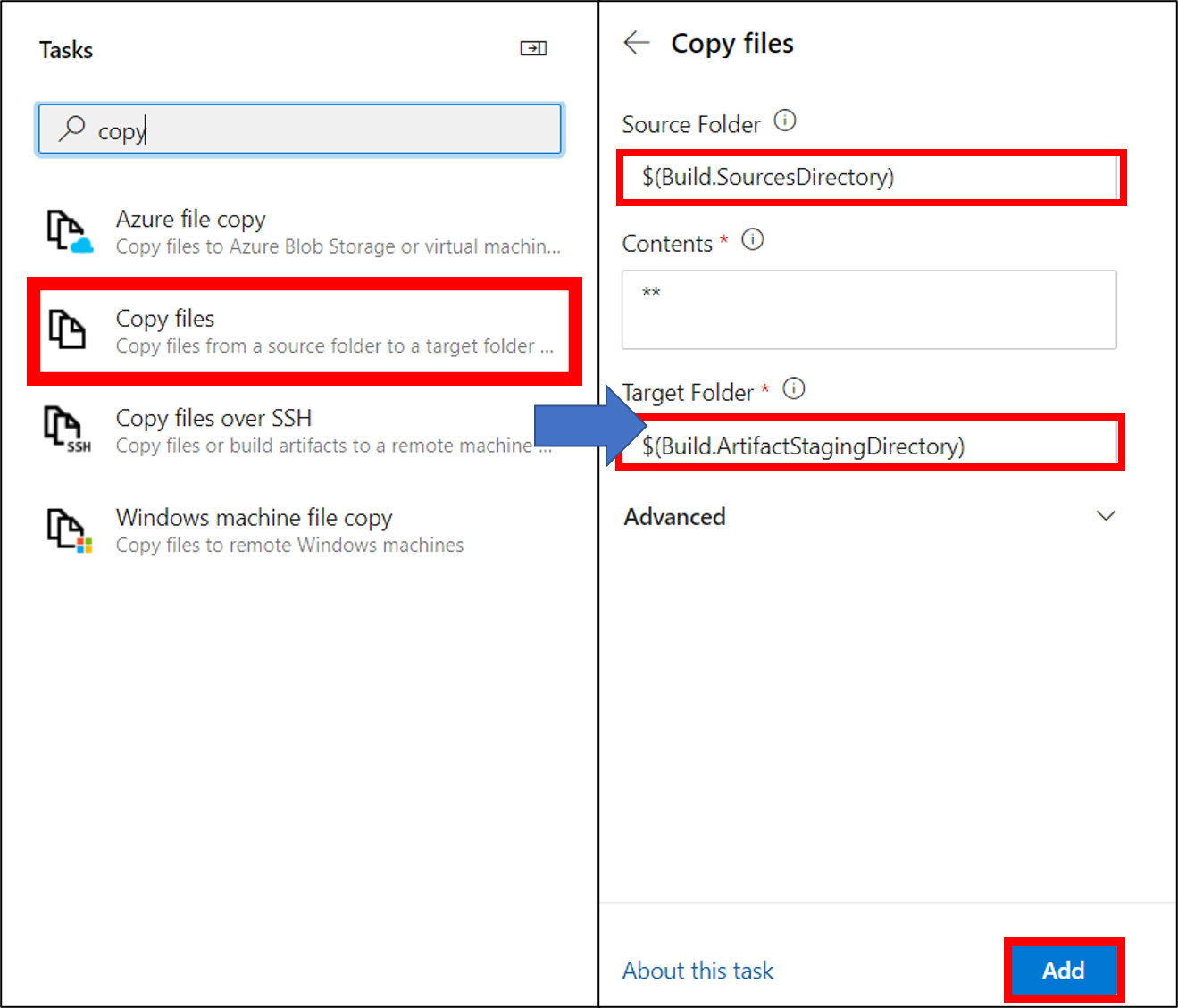Click into the Source Folder field

point(871,178)
